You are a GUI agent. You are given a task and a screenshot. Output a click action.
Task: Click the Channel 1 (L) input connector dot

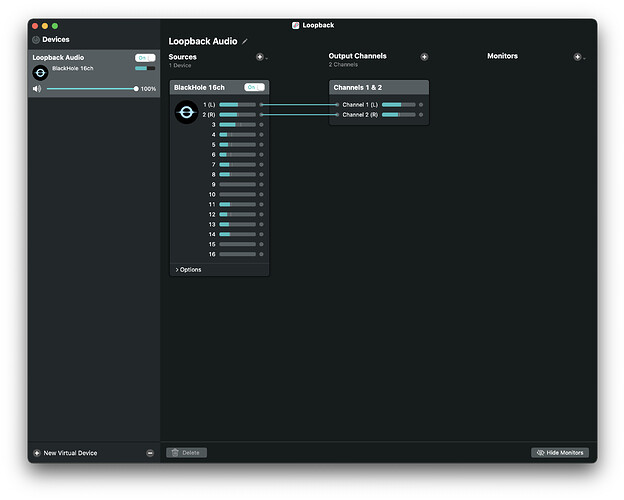tap(337, 105)
